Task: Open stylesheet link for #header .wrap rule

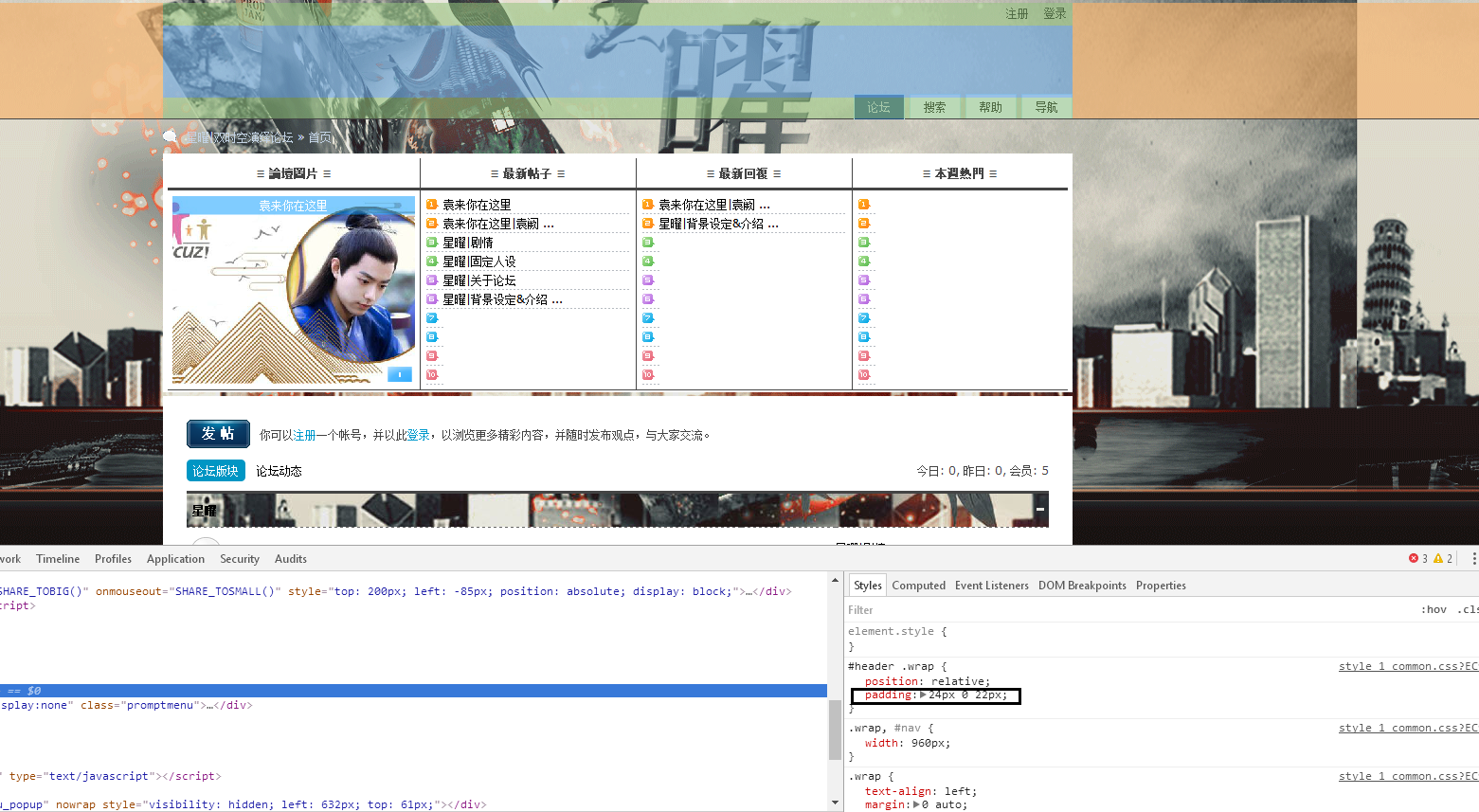Action: (x=1408, y=666)
